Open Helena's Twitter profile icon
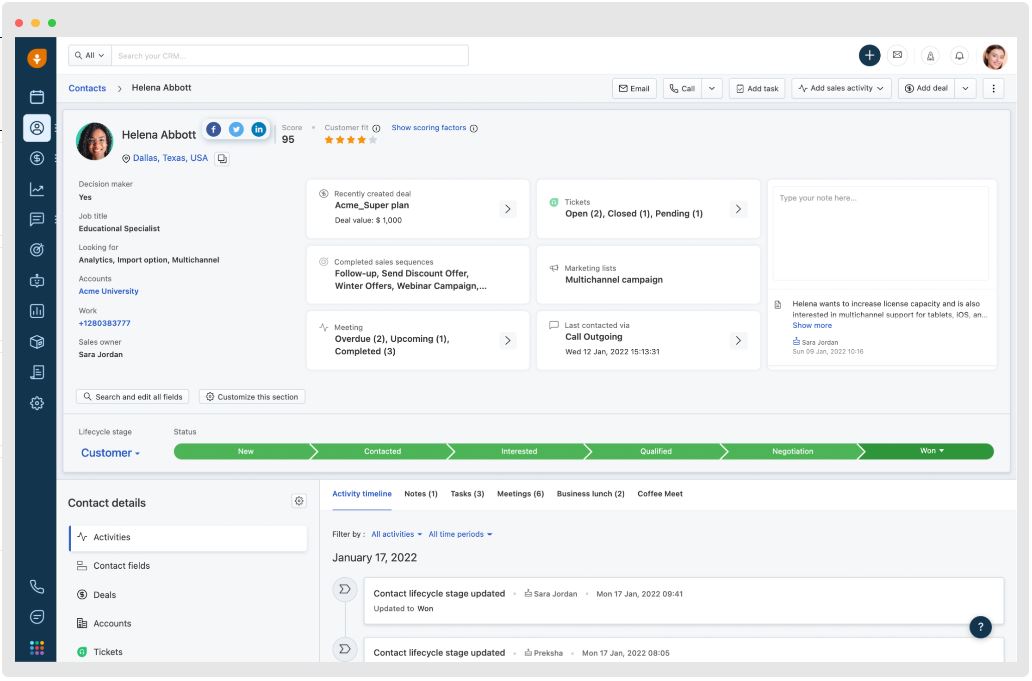Viewport: 1032px width, 681px height. click(x=236, y=130)
